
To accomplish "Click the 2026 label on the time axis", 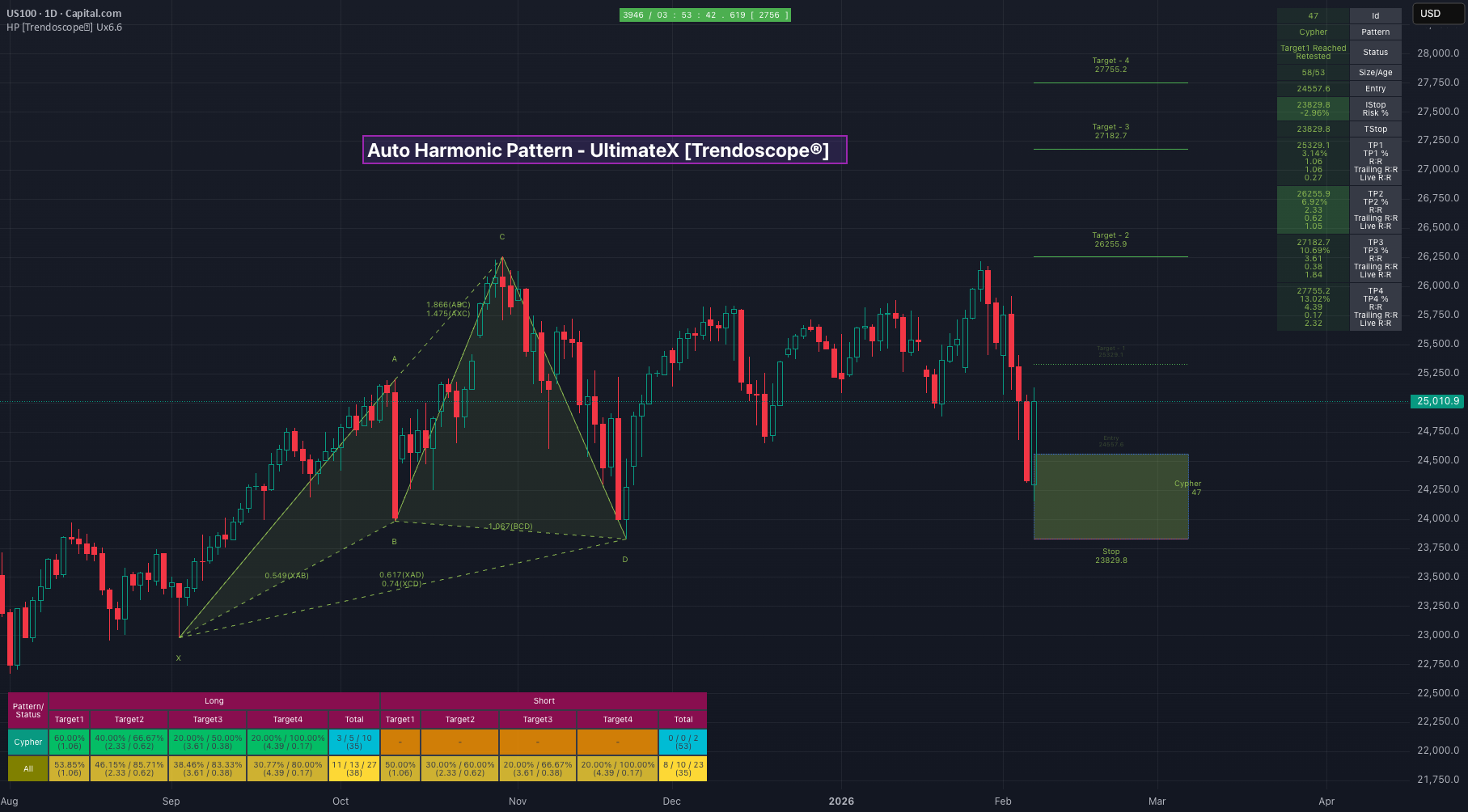I will 841,801.
